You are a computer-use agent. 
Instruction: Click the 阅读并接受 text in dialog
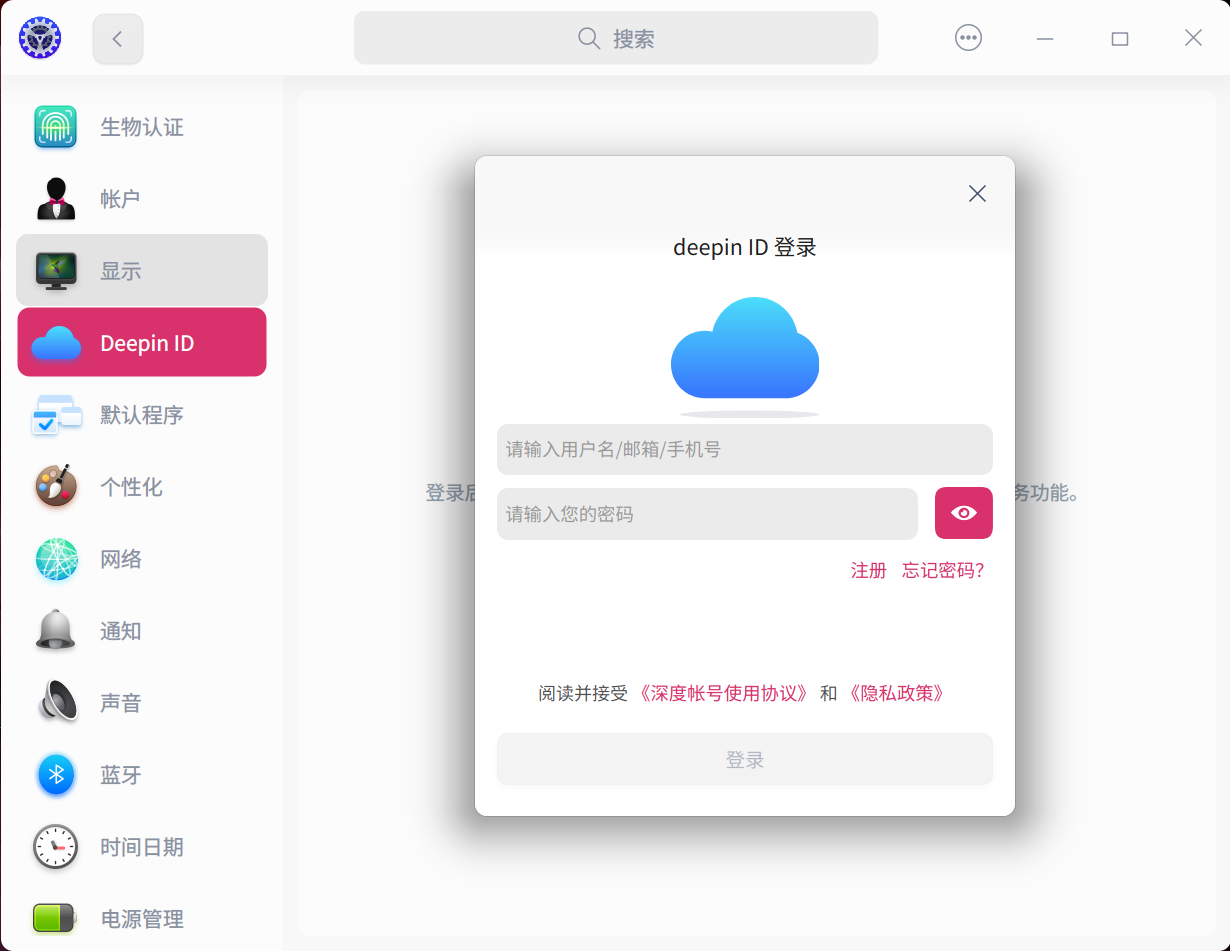click(583, 693)
